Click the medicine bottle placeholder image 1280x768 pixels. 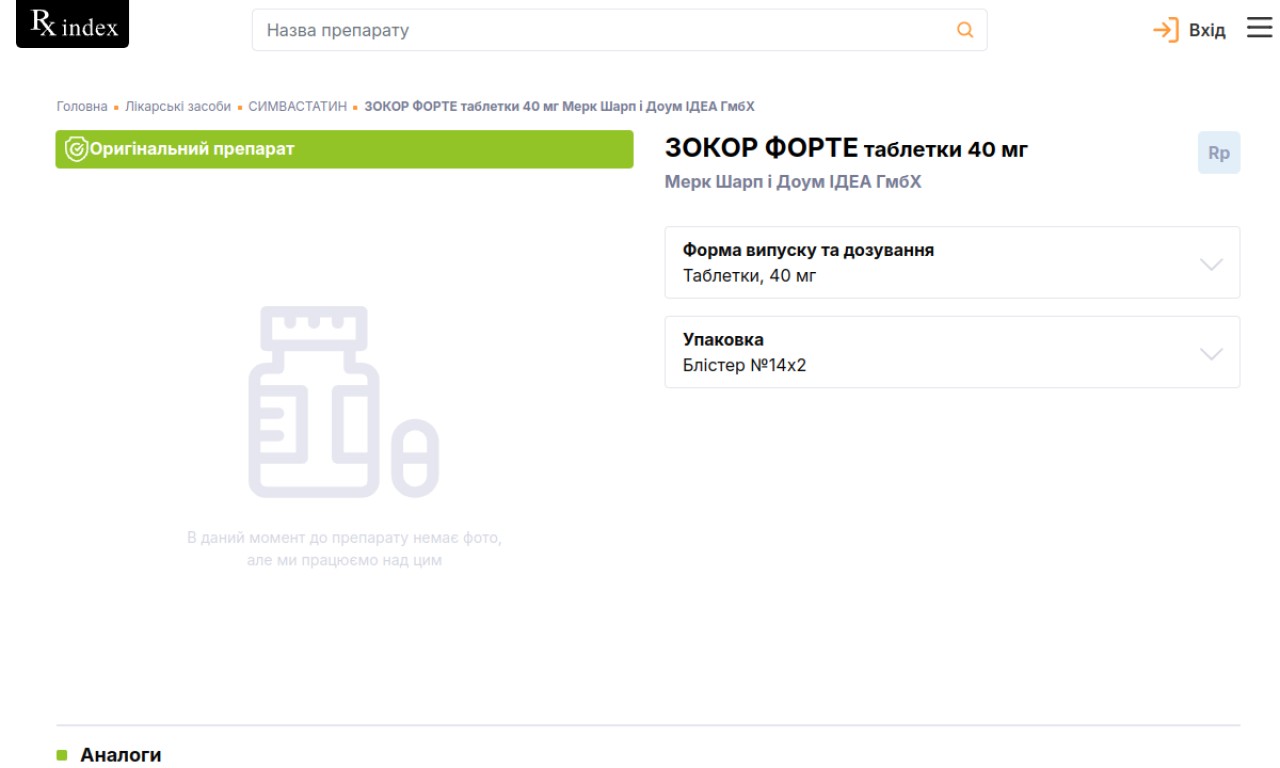coord(344,402)
